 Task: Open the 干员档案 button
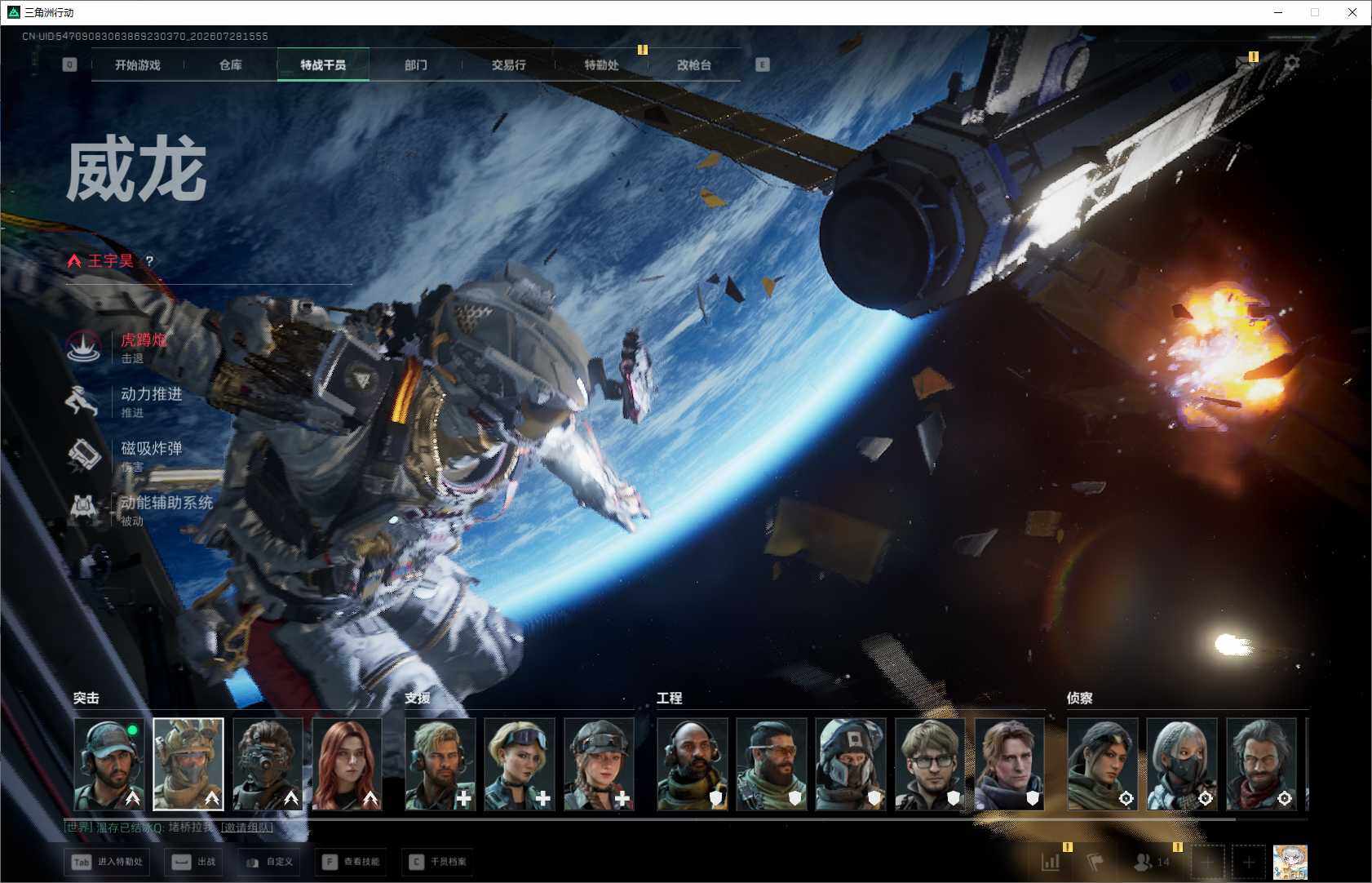[438, 862]
